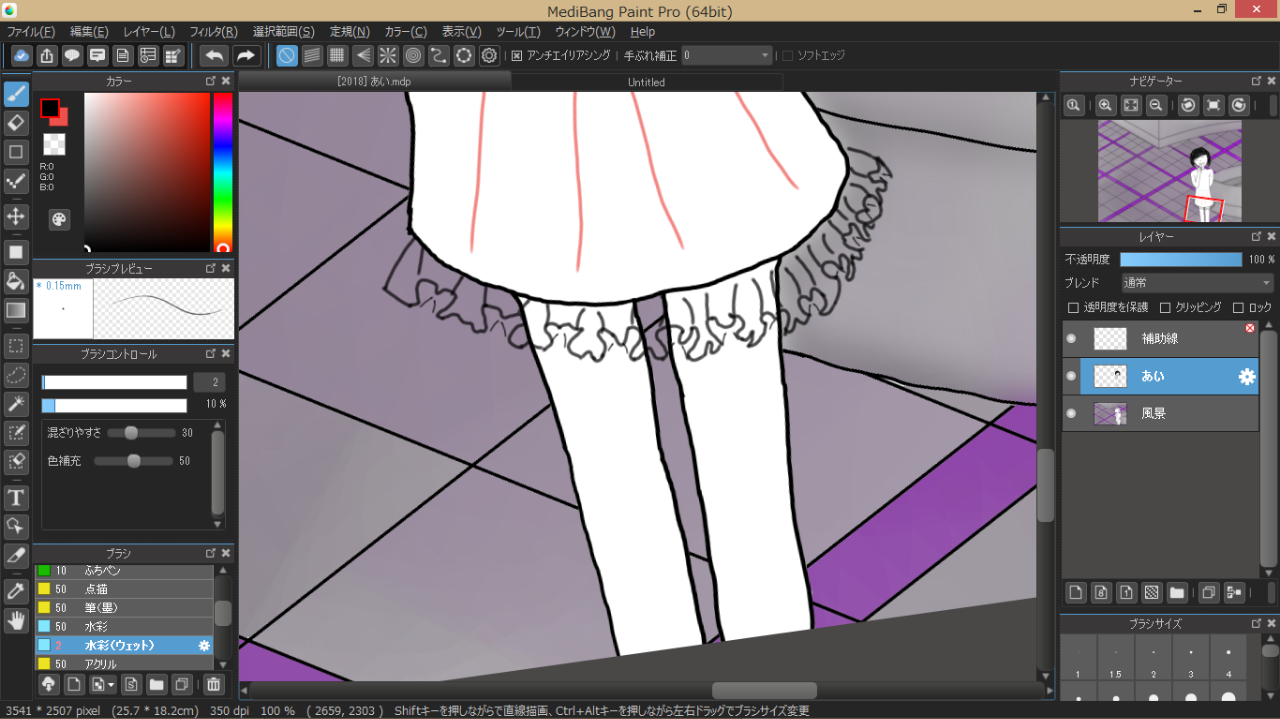Click the 混ざりやすさ slider
This screenshot has width=1280, height=719.
tap(131, 433)
